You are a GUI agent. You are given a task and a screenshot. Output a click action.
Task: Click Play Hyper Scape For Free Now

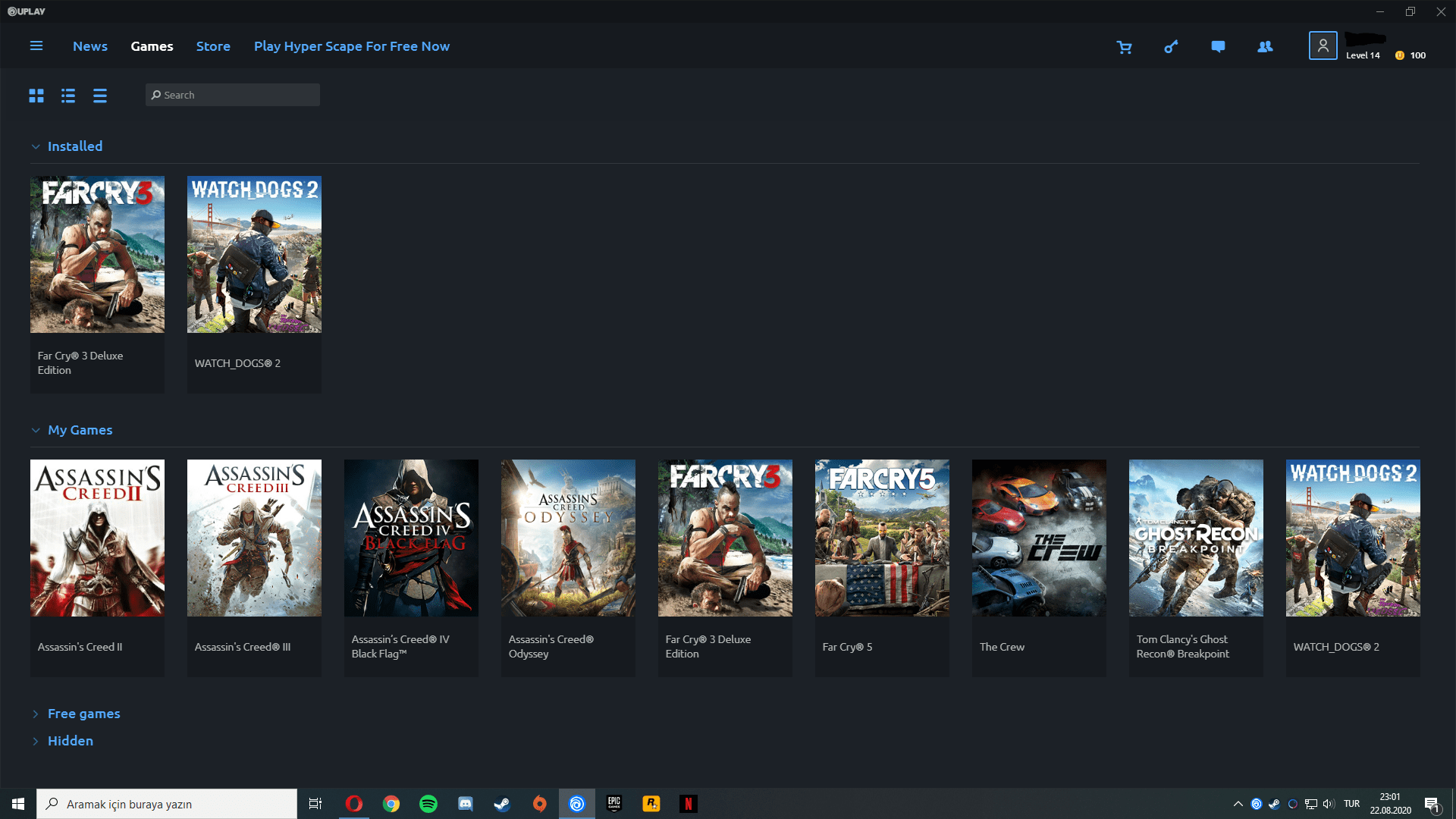(x=352, y=46)
